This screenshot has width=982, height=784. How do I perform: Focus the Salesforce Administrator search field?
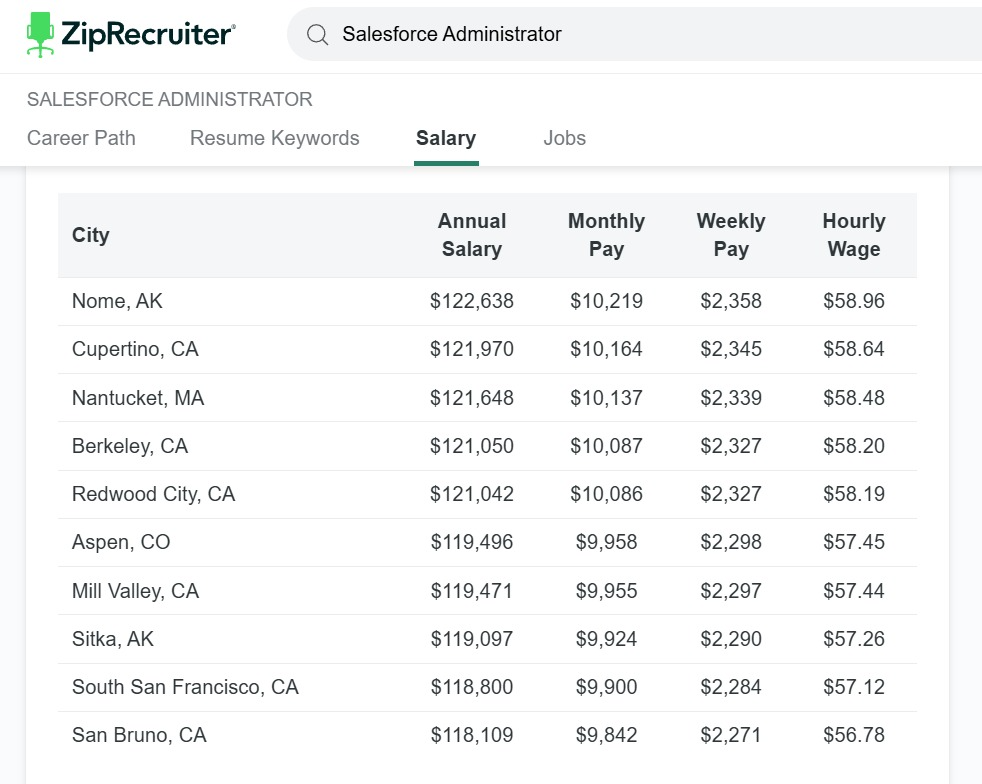pyautogui.click(x=634, y=34)
